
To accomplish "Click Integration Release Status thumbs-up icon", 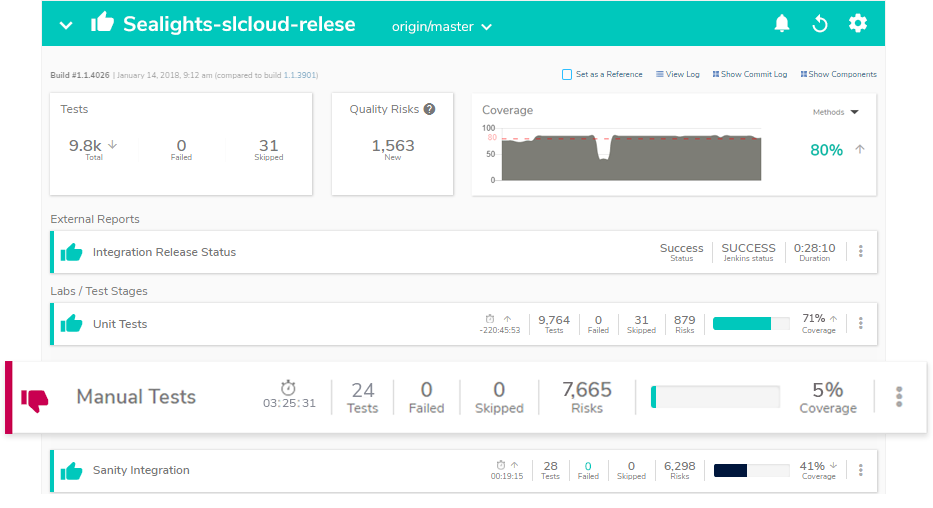I will point(71,252).
